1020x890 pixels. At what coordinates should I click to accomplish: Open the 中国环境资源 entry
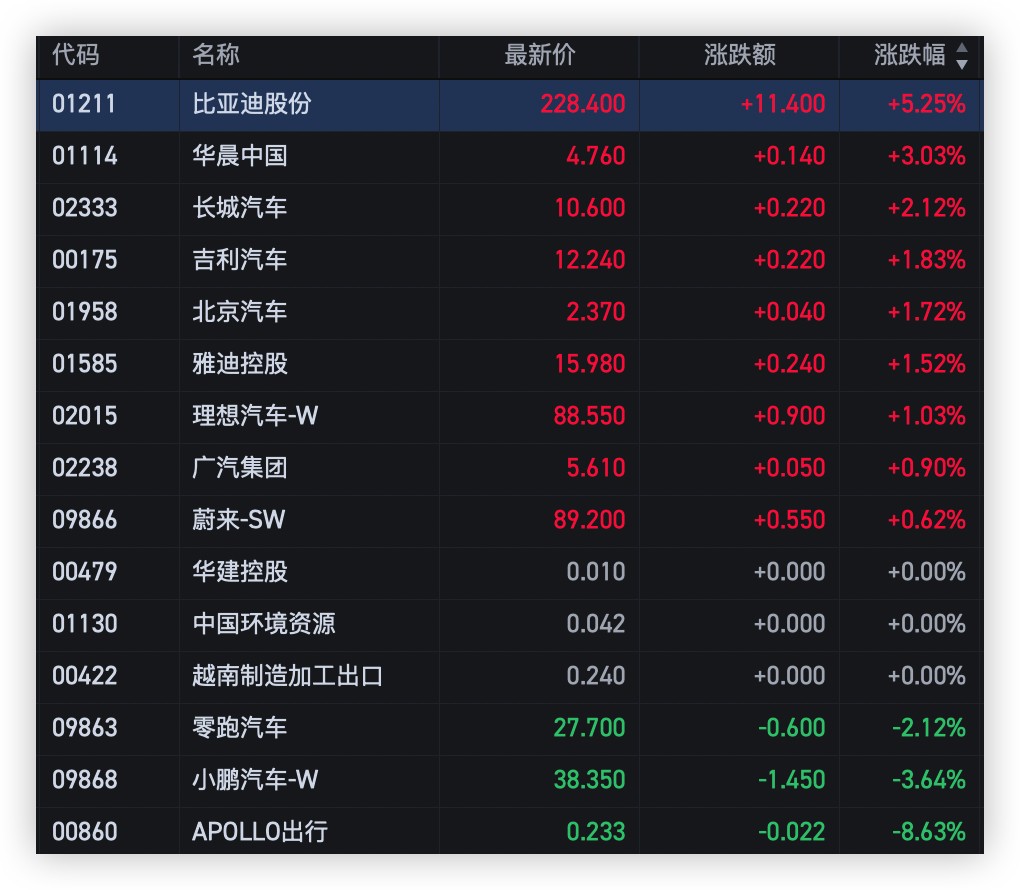[264, 624]
